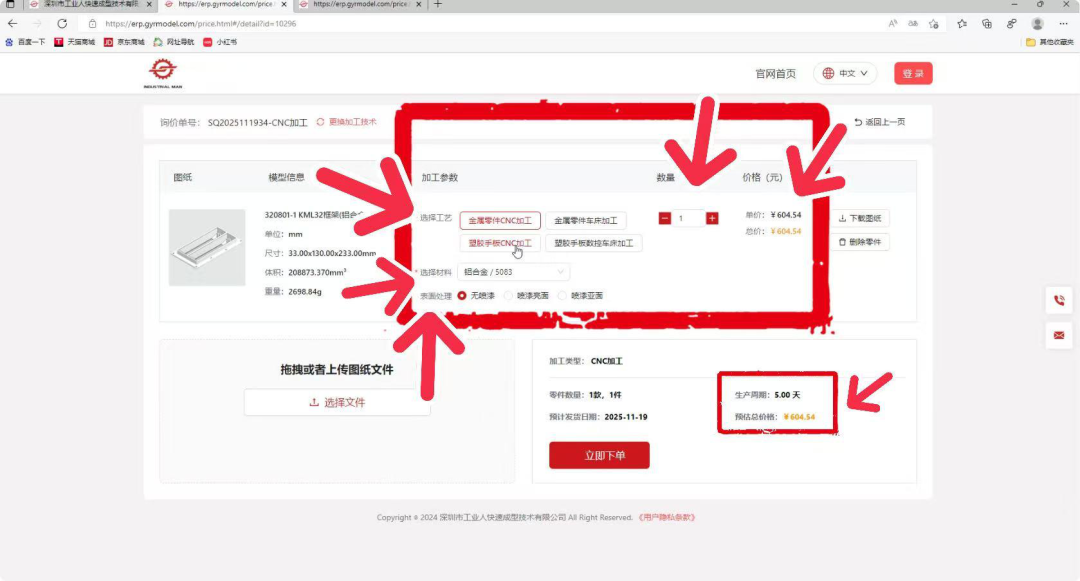The width and height of the screenshot is (1080, 581).
Task: Expand 其他收藏夹 in the bookmarks bar
Action: (x=1048, y=42)
